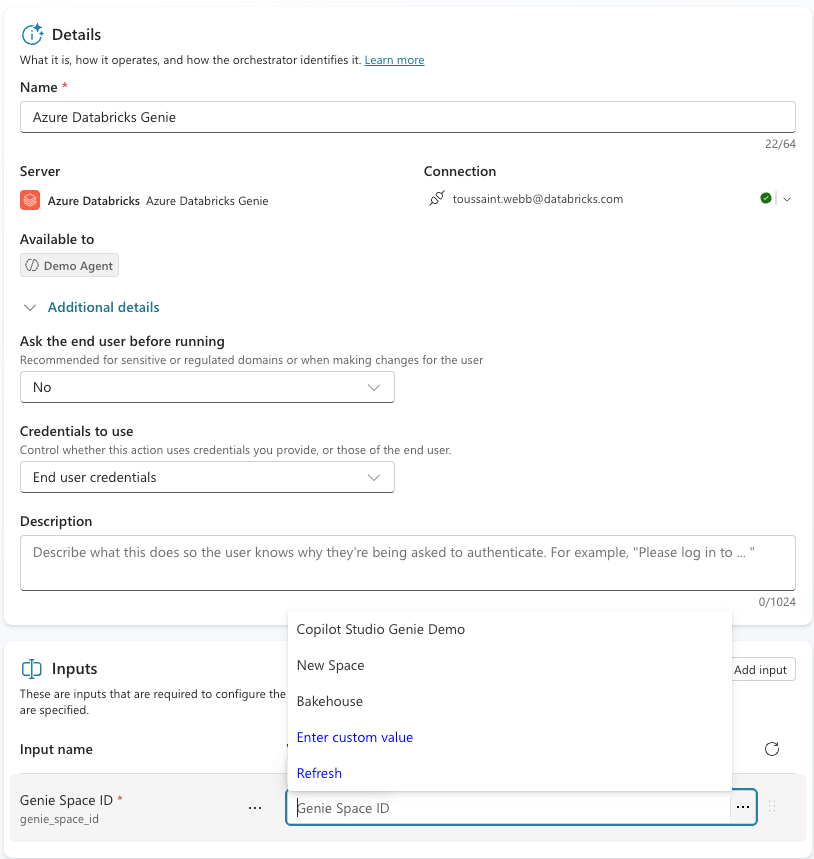Click the refresh icon in Inputs header

[x=771, y=749]
